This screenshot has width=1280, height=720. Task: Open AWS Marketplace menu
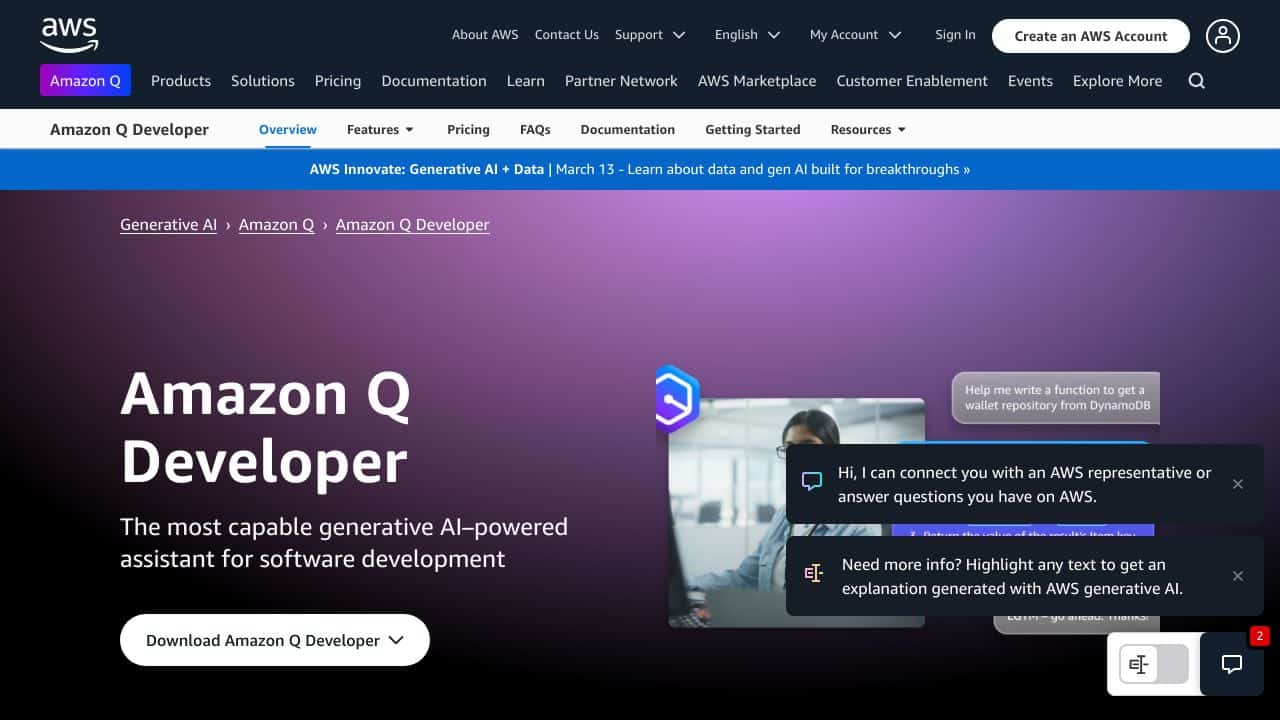pyautogui.click(x=757, y=81)
